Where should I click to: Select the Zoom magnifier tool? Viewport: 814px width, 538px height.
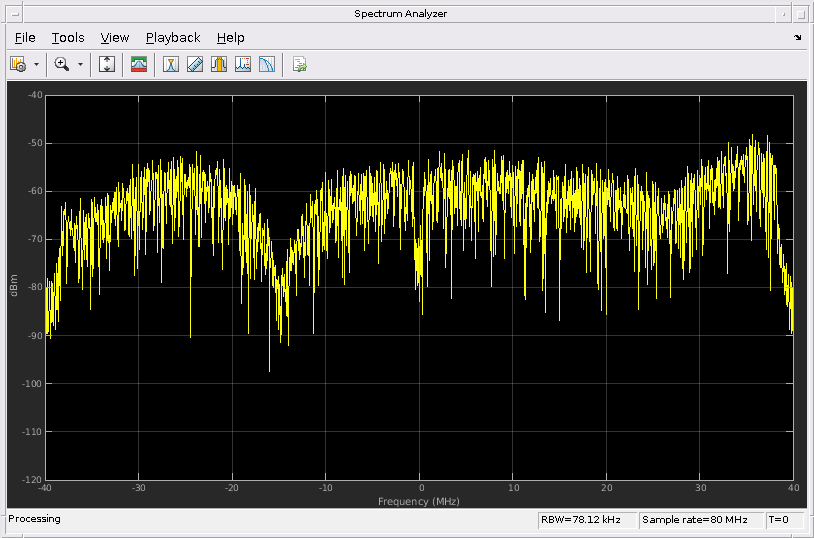point(62,64)
